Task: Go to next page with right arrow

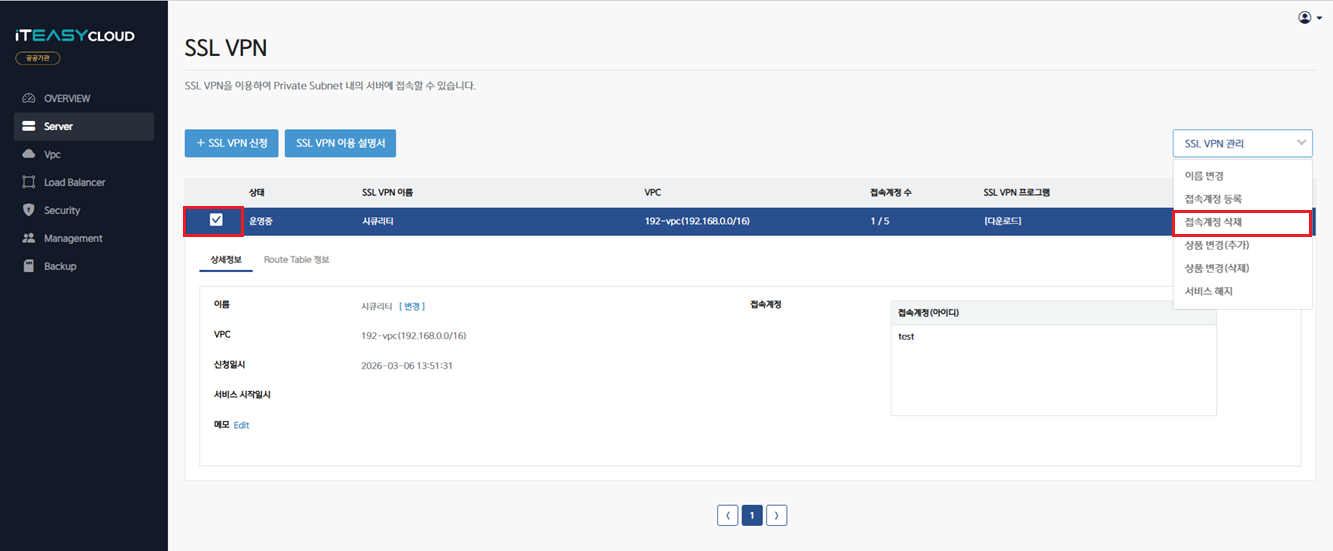Action: [x=776, y=515]
